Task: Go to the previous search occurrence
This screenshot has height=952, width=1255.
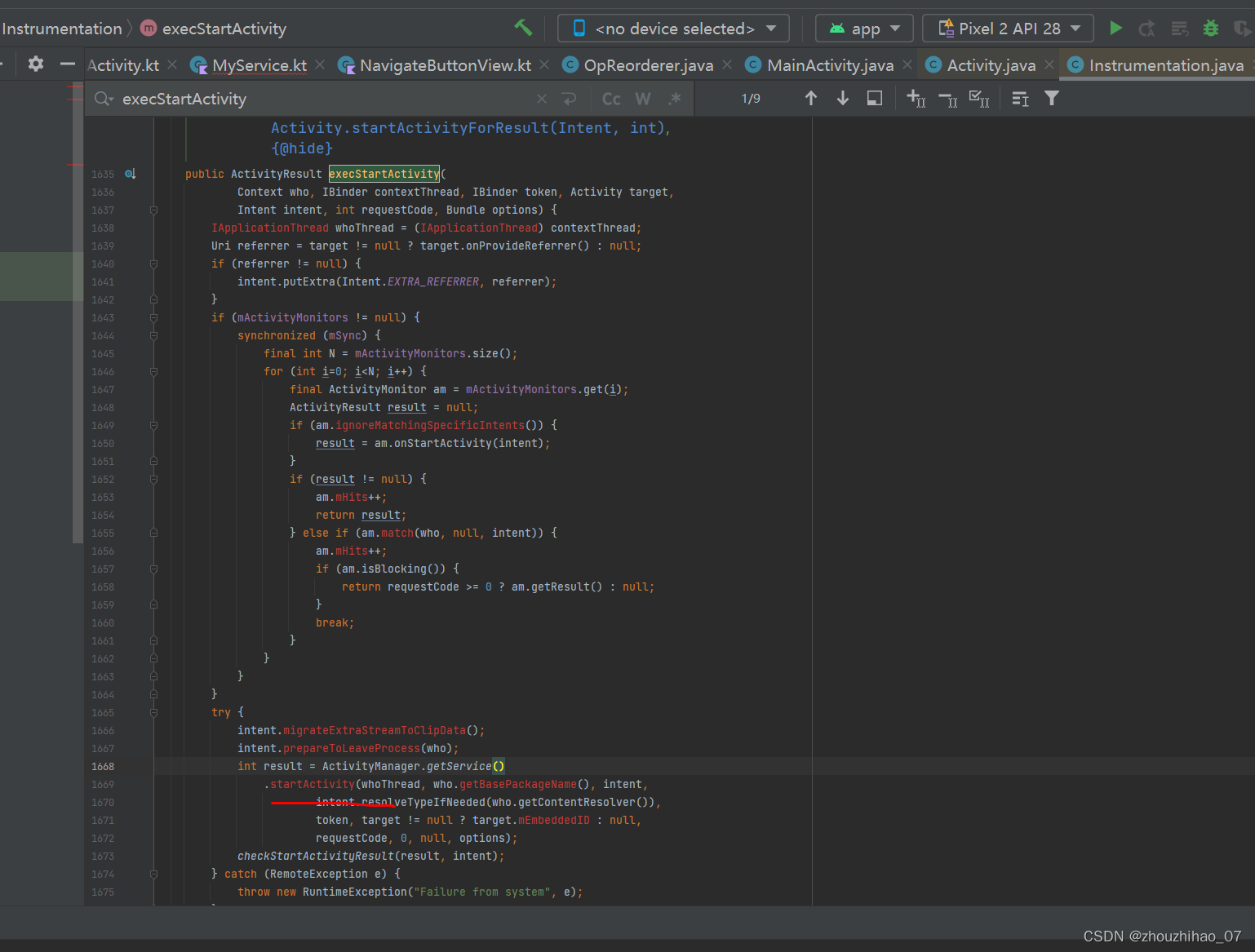Action: (811, 98)
